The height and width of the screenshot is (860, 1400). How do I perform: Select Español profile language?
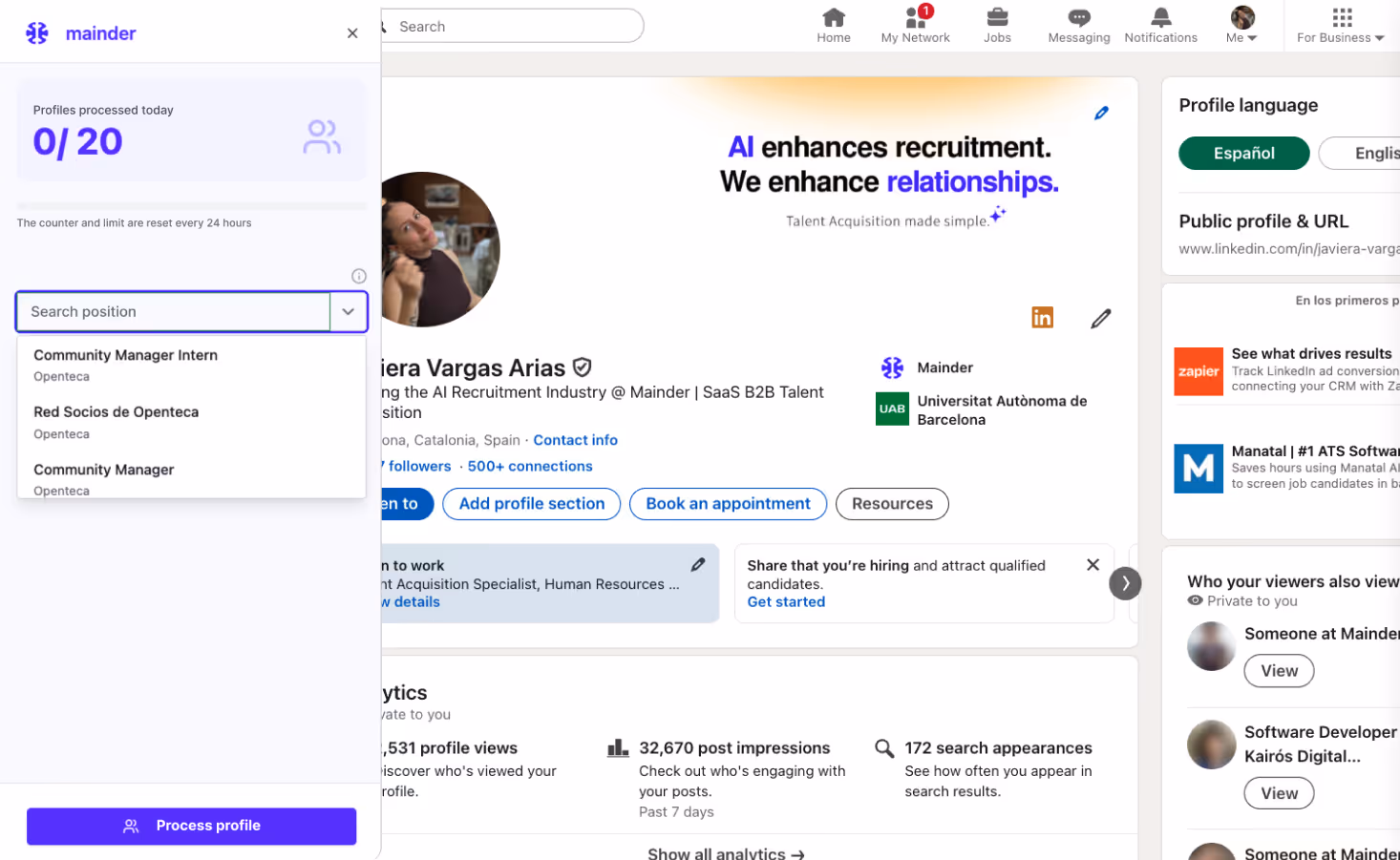coord(1243,153)
